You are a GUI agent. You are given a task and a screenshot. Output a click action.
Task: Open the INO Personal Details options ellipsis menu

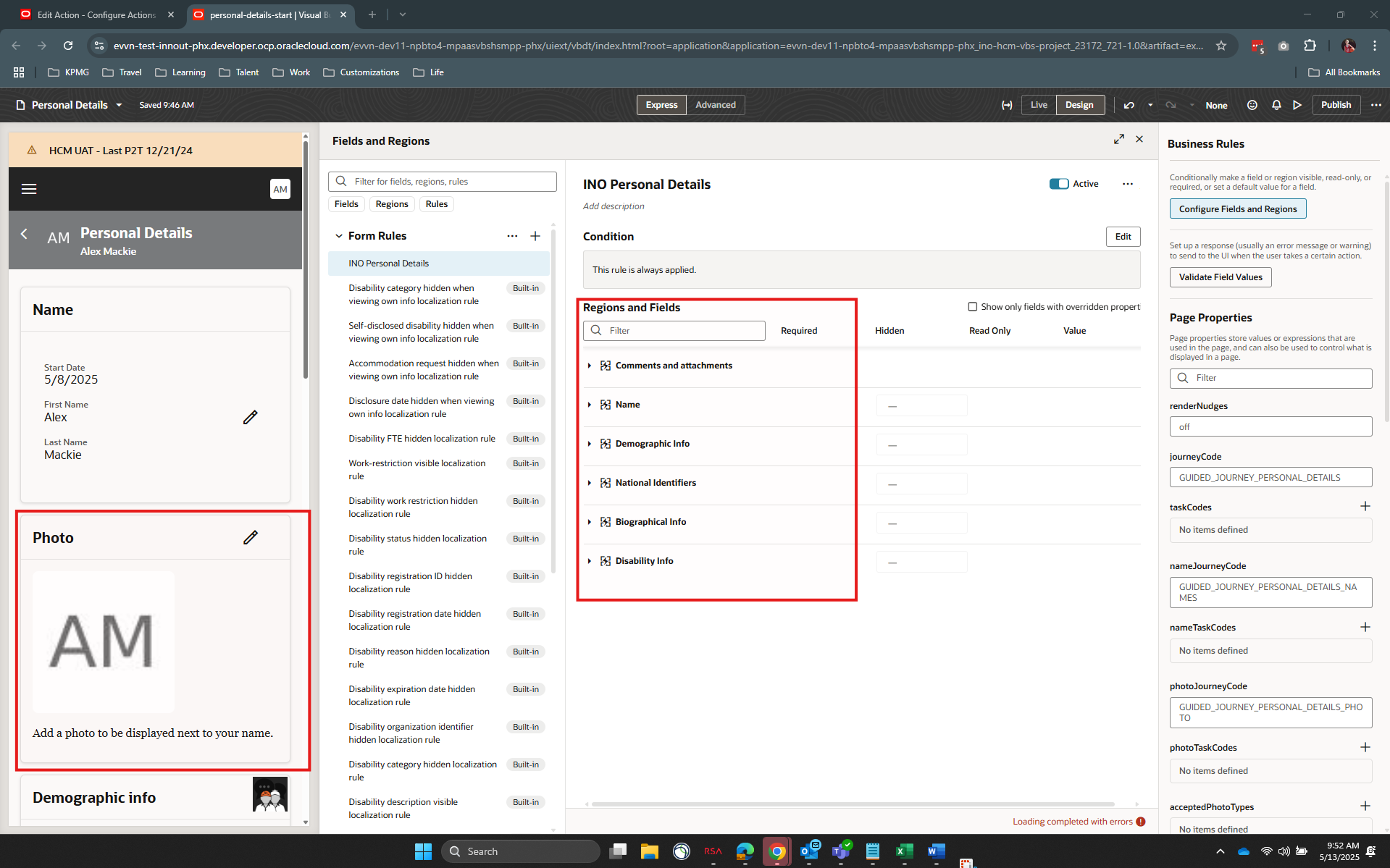(1128, 184)
